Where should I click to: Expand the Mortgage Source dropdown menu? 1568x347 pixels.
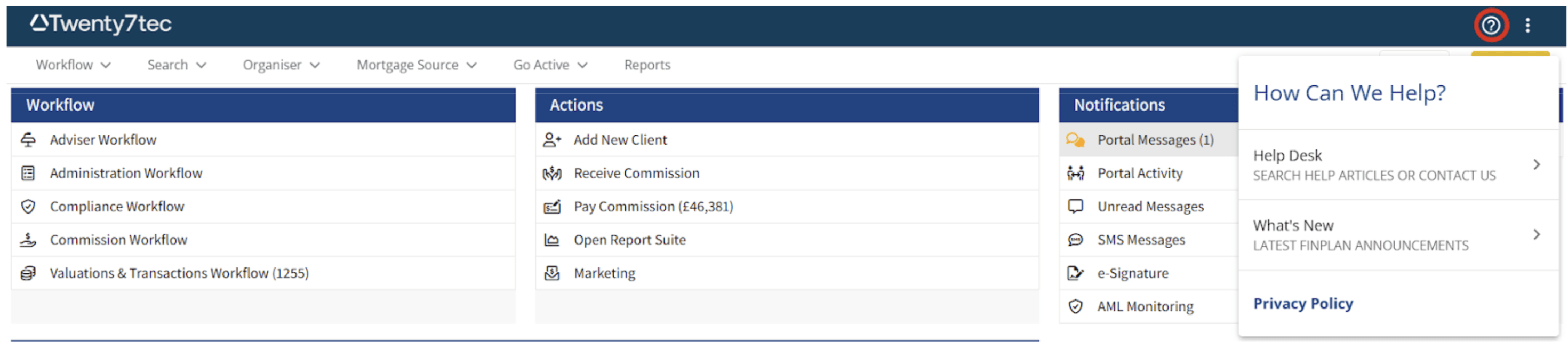pyautogui.click(x=417, y=65)
